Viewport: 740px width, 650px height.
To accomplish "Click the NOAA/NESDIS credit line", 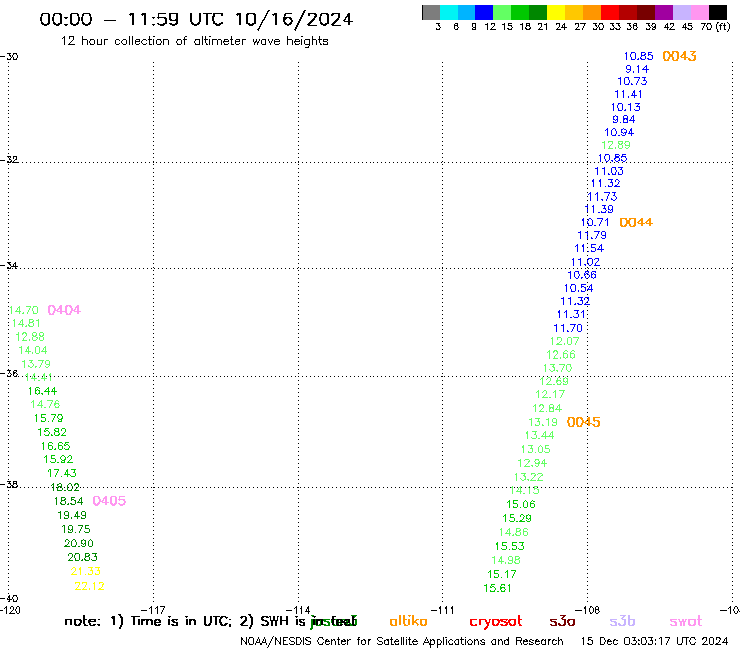I will [402, 641].
